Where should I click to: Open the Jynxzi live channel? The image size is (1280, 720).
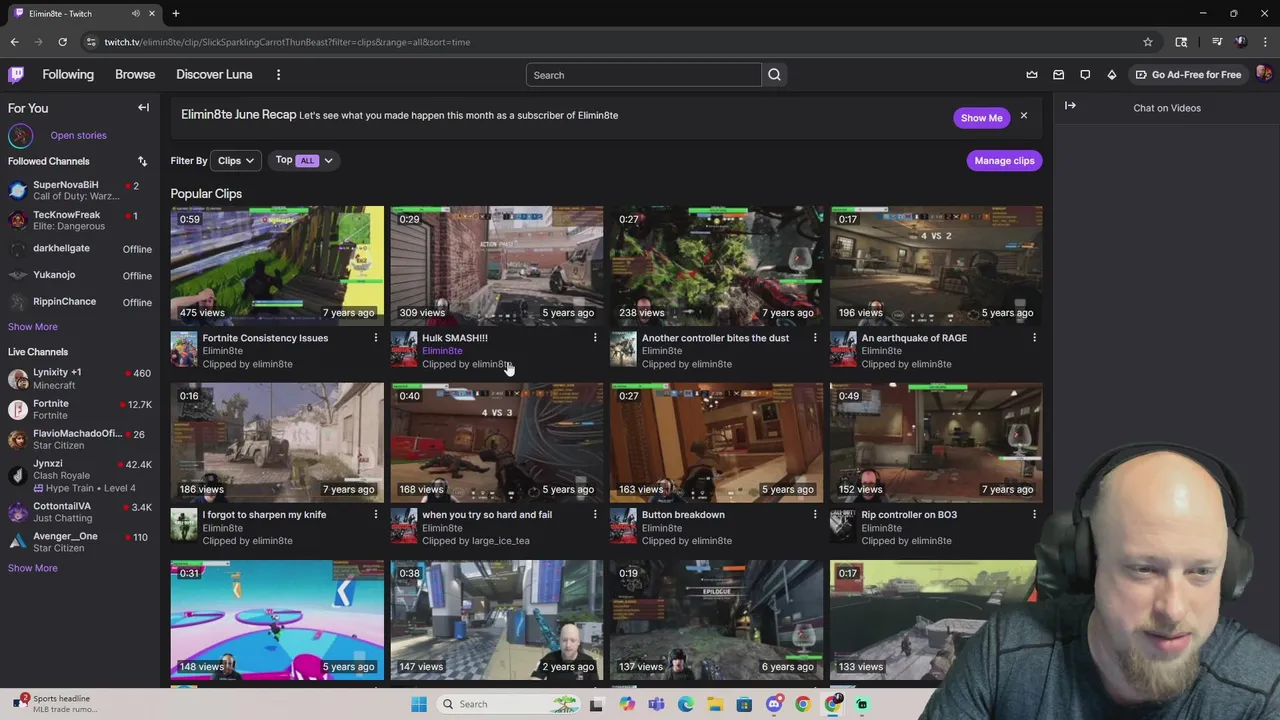point(79,475)
